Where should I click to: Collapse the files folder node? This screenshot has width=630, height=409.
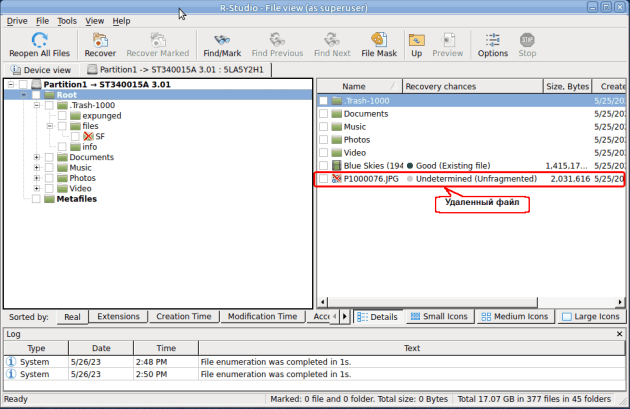click(x=49, y=126)
